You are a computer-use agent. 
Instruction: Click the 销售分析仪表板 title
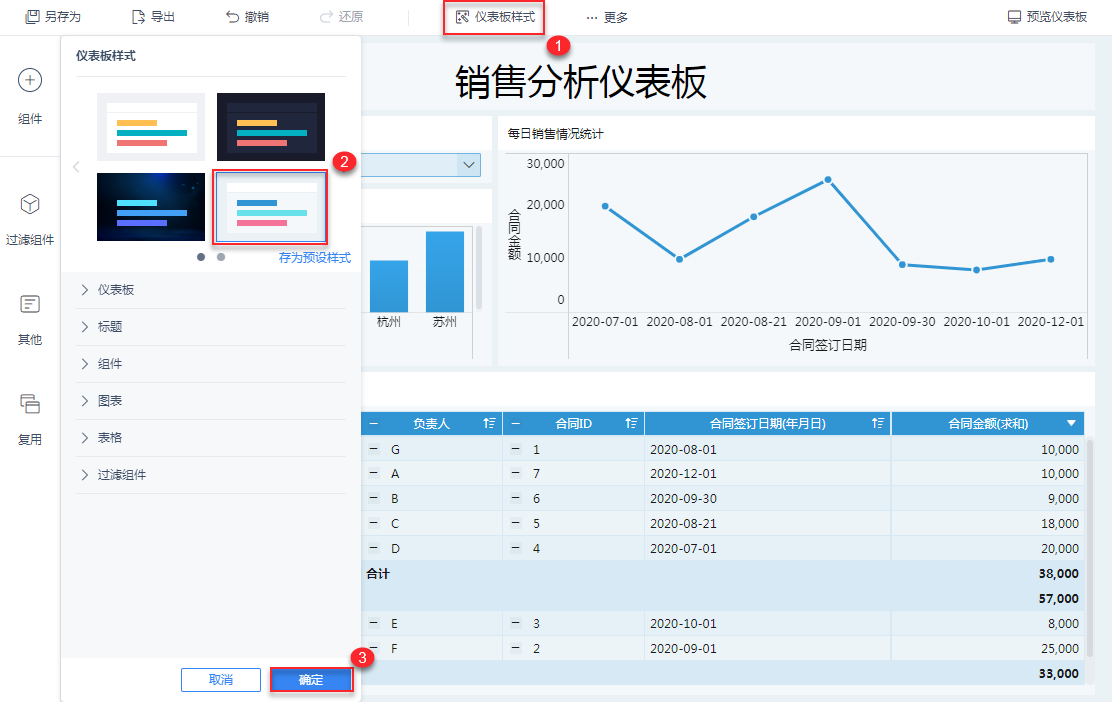click(x=581, y=82)
